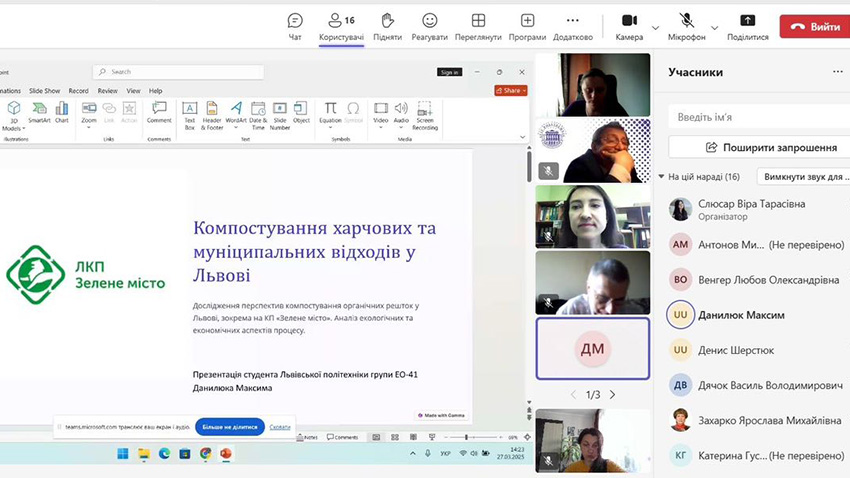Click the Поділитися share screen icon
Image resolution: width=850 pixels, height=478 pixels.
747,21
